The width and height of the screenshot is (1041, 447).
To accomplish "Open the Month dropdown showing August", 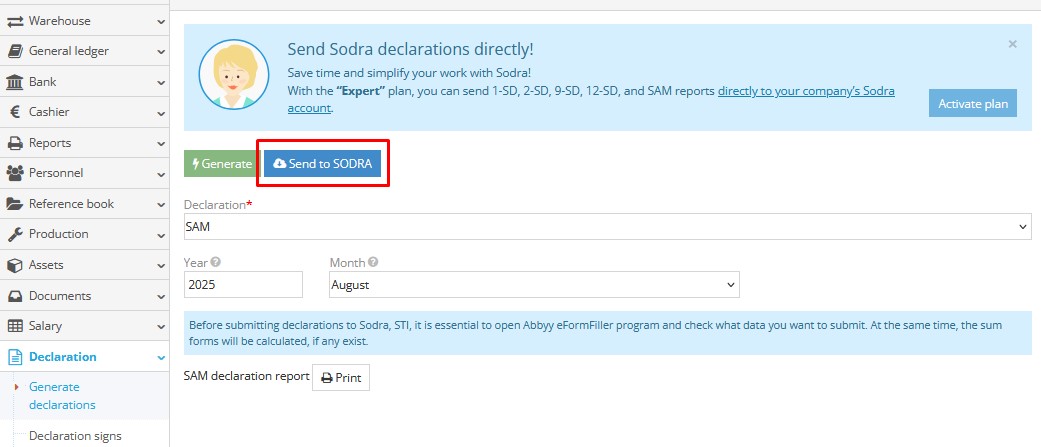I will point(534,285).
